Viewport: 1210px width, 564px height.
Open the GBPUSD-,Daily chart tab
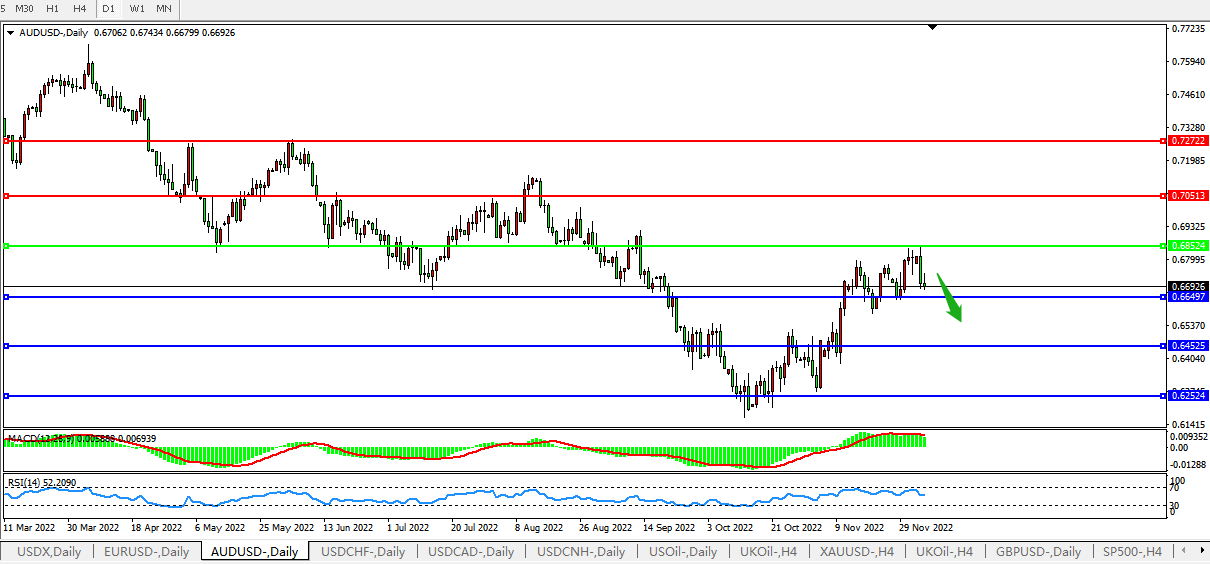point(1038,551)
